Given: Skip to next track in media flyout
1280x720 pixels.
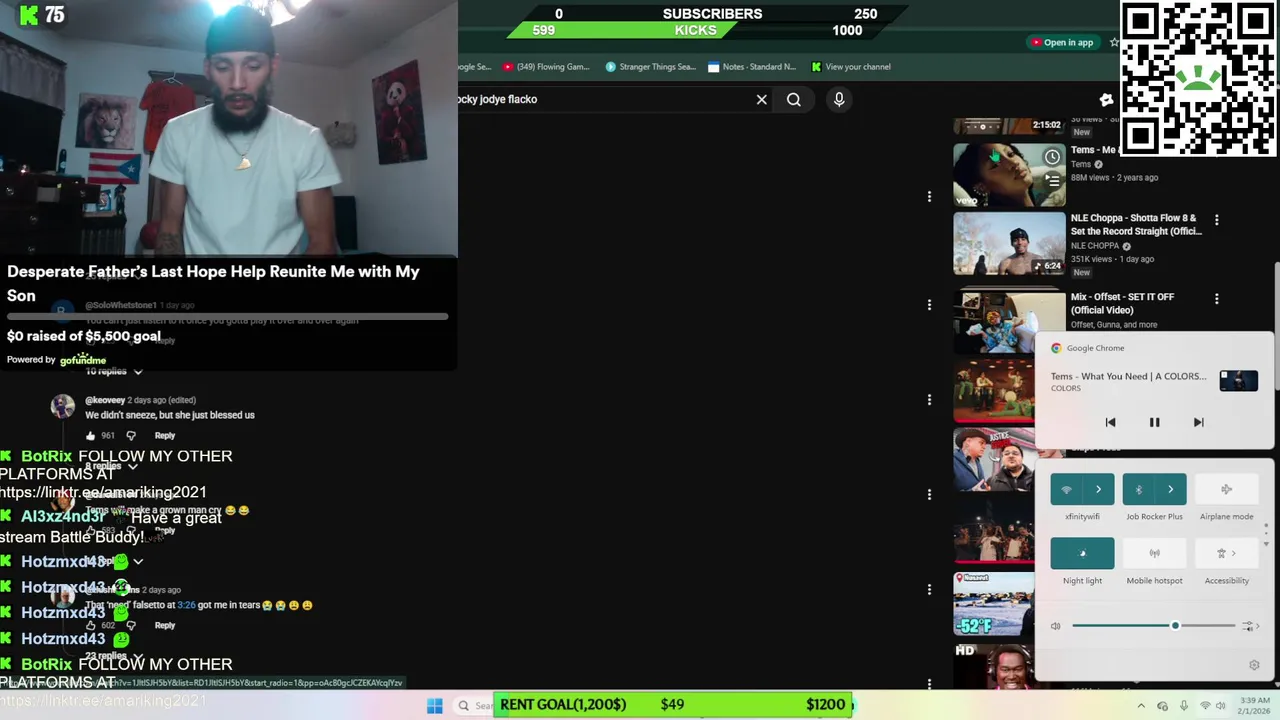Looking at the screenshot, I should coord(1198,422).
